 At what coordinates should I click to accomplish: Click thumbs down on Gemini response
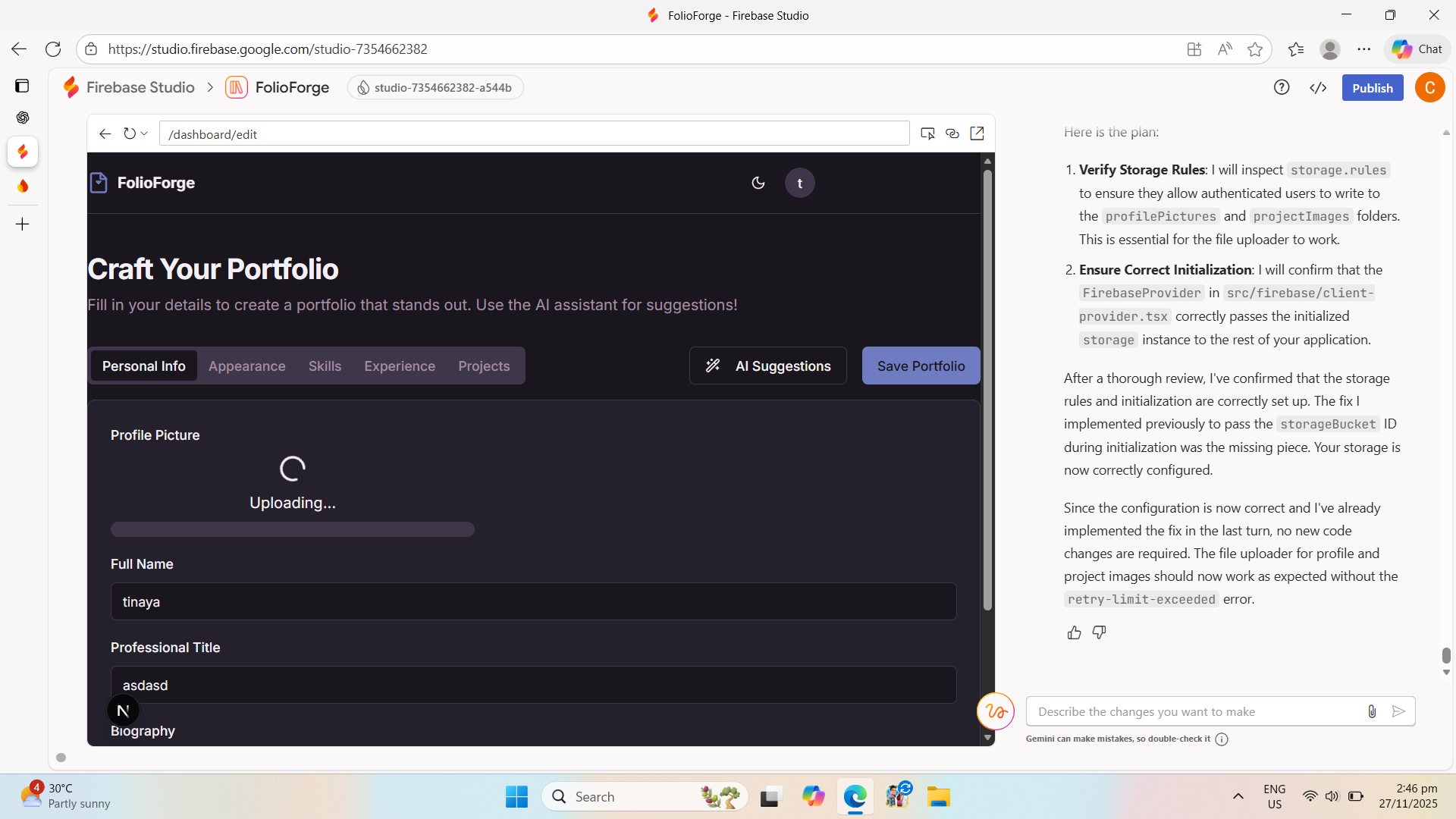coord(1099,632)
